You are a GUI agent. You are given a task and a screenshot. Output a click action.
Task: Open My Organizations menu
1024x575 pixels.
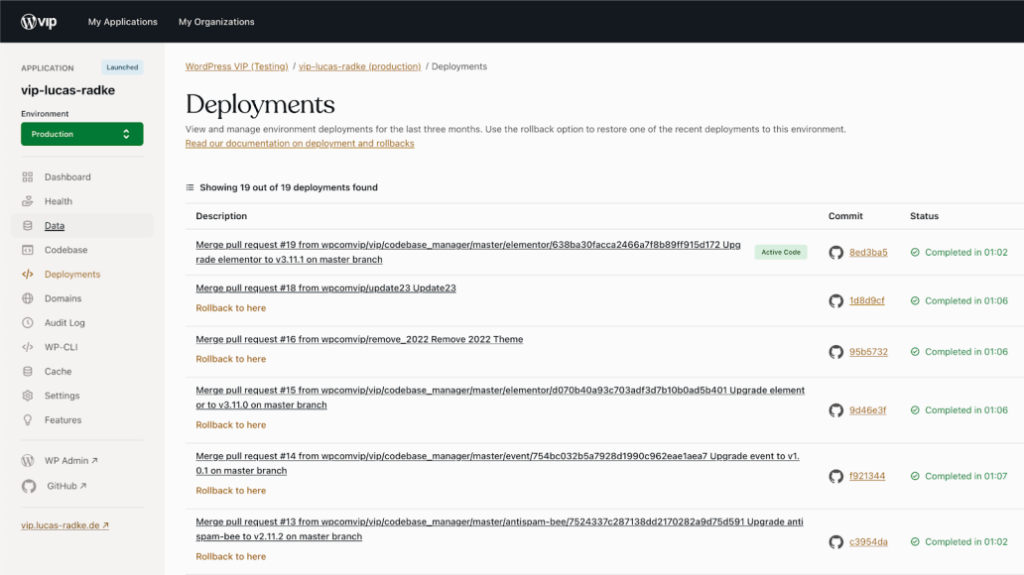point(216,22)
